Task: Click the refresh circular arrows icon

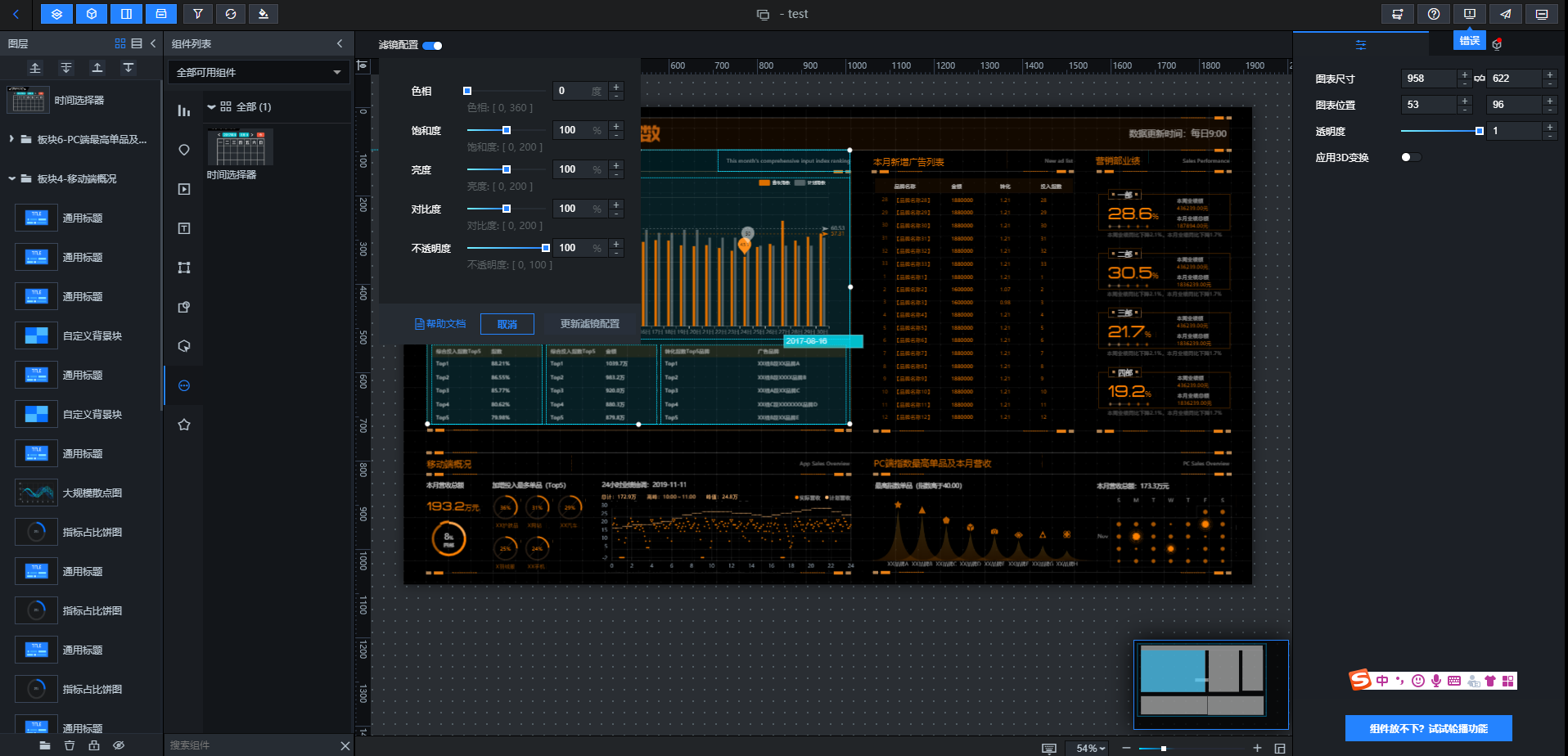Action: (x=231, y=14)
